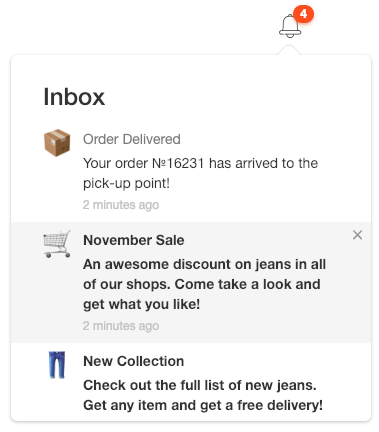The width and height of the screenshot is (379, 432).
Task: Select the order №16231 arrival message text
Action: [x=200, y=173]
